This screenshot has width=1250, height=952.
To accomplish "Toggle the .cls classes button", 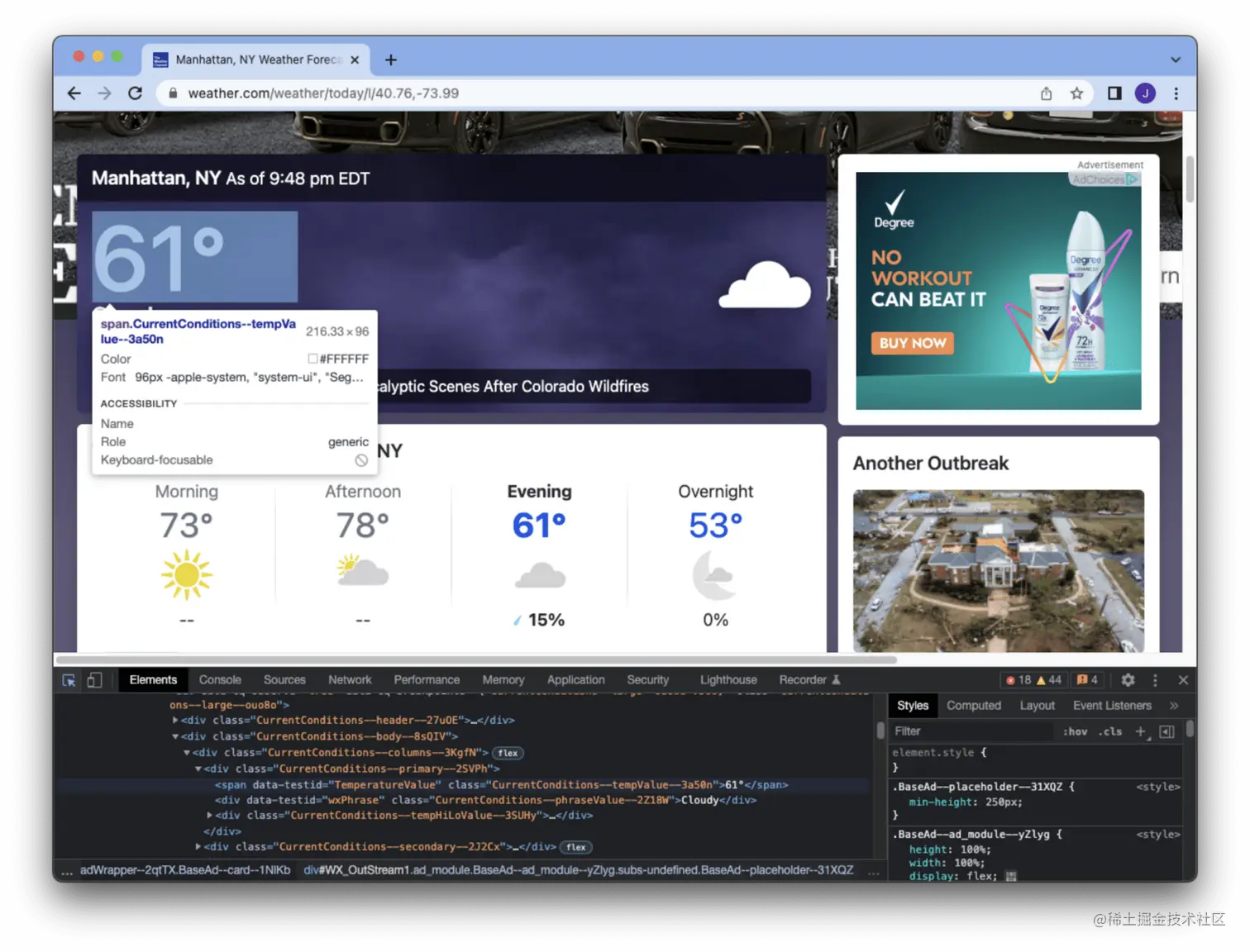I will pos(1110,731).
